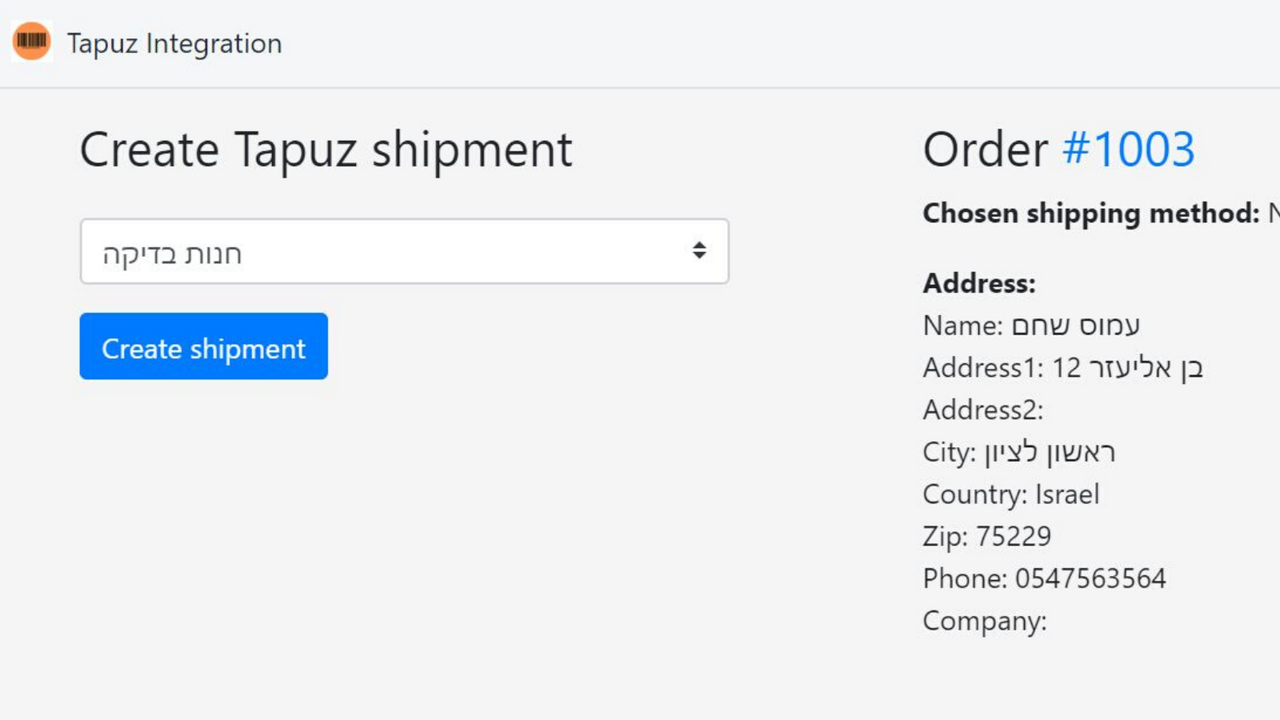Click the empty Company field label

(x=984, y=620)
